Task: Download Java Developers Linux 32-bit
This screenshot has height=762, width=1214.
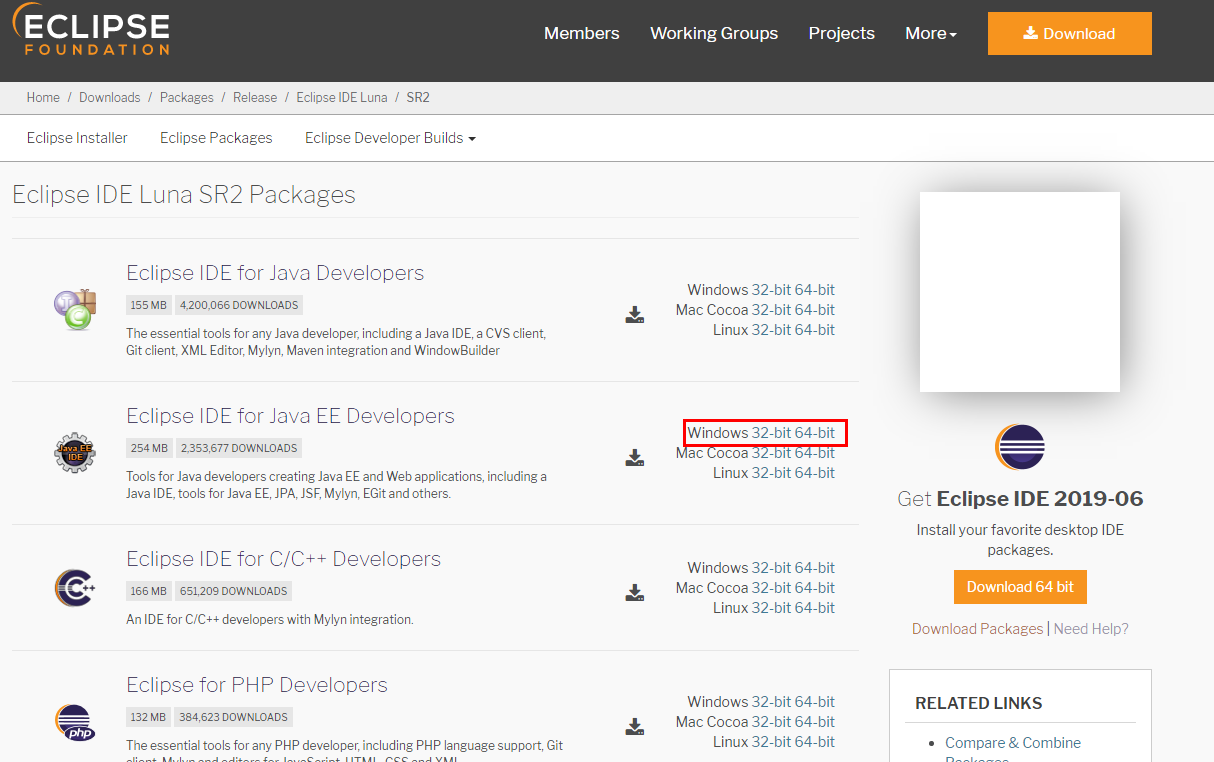Action: (x=771, y=330)
